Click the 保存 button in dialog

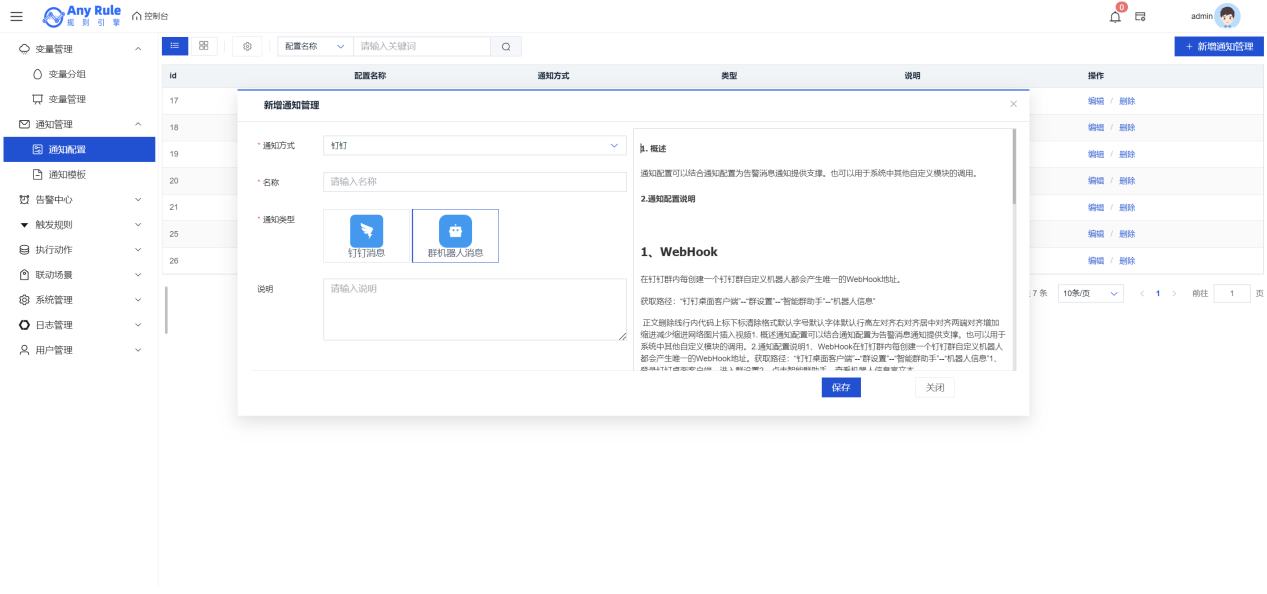coord(840,388)
